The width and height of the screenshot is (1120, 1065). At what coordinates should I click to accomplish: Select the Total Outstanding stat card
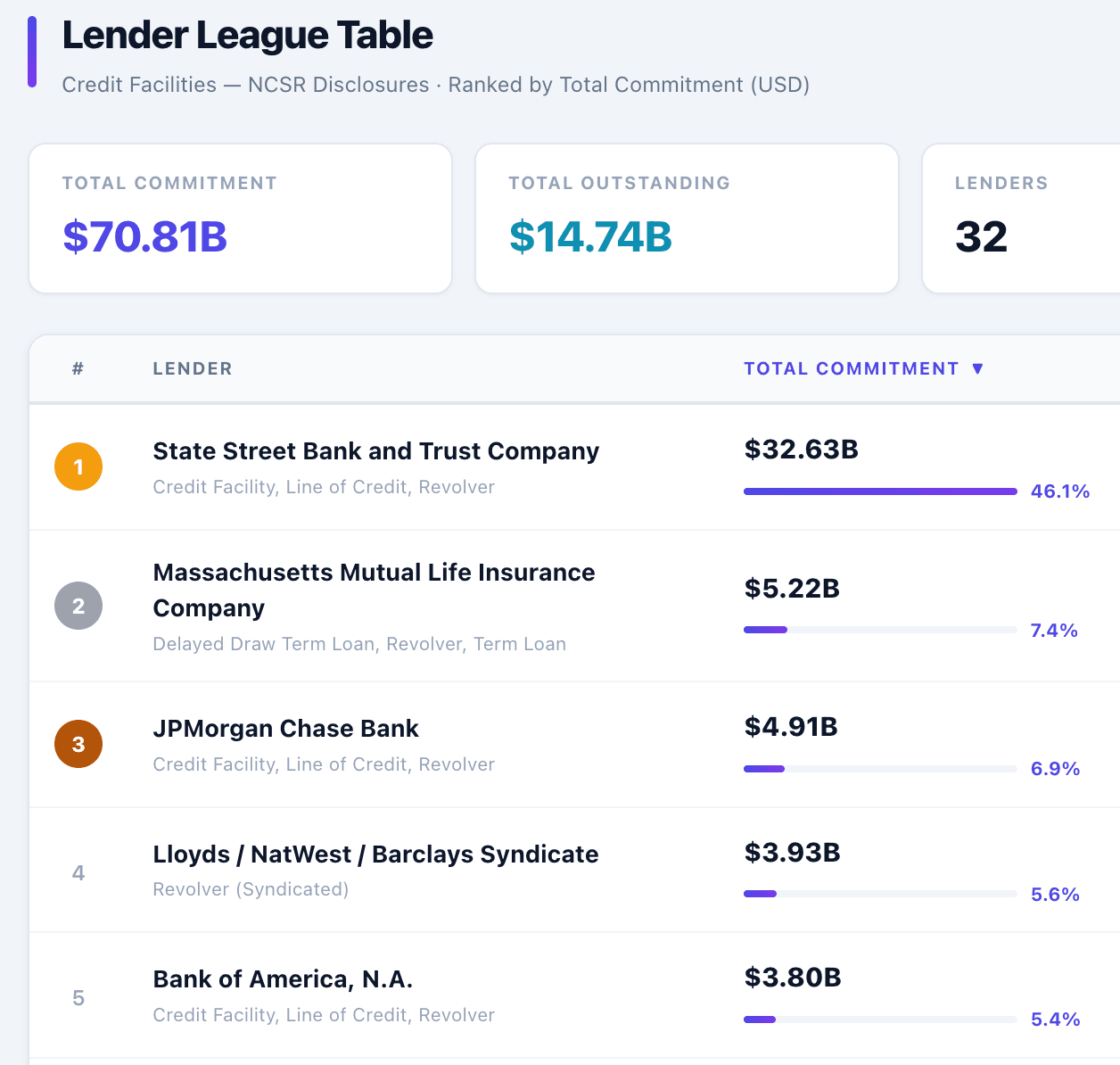click(687, 218)
